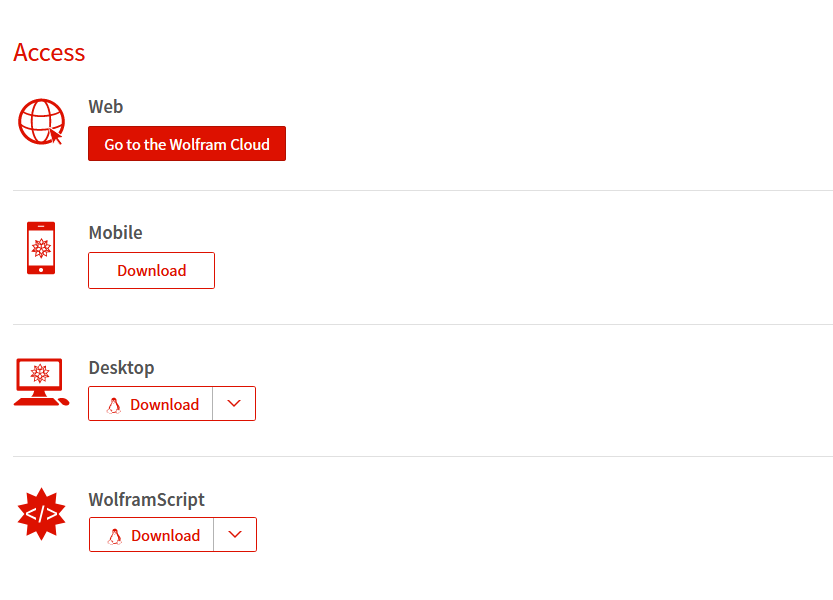This screenshot has width=833, height=600.
Task: Open the WolframScript download platform dropdown
Action: click(235, 535)
